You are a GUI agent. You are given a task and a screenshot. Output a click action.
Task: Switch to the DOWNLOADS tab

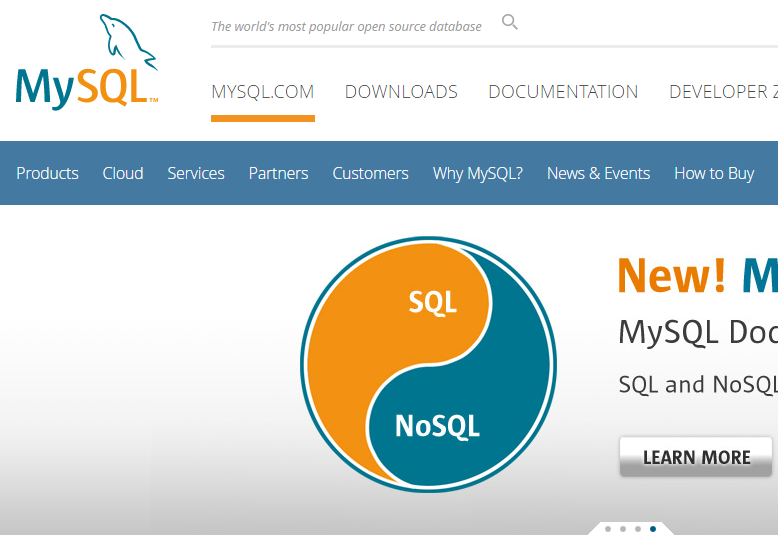(x=401, y=92)
